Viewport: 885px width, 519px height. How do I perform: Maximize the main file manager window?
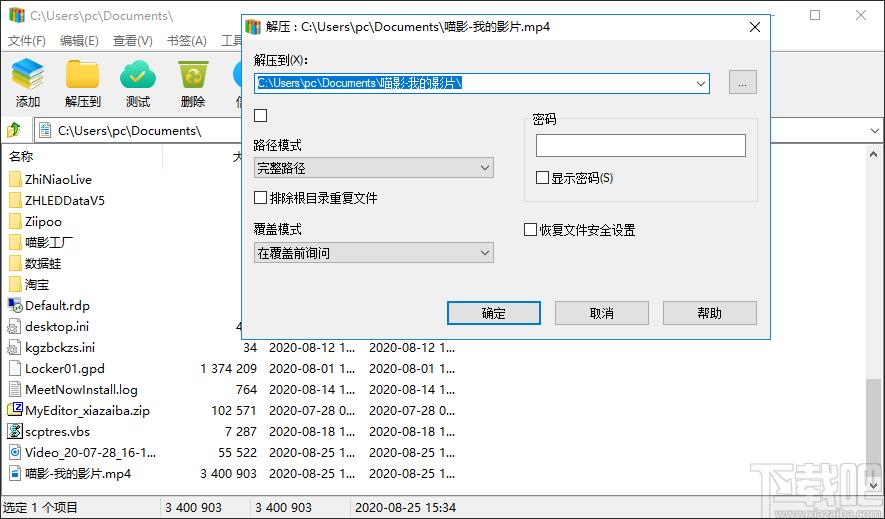click(x=815, y=15)
